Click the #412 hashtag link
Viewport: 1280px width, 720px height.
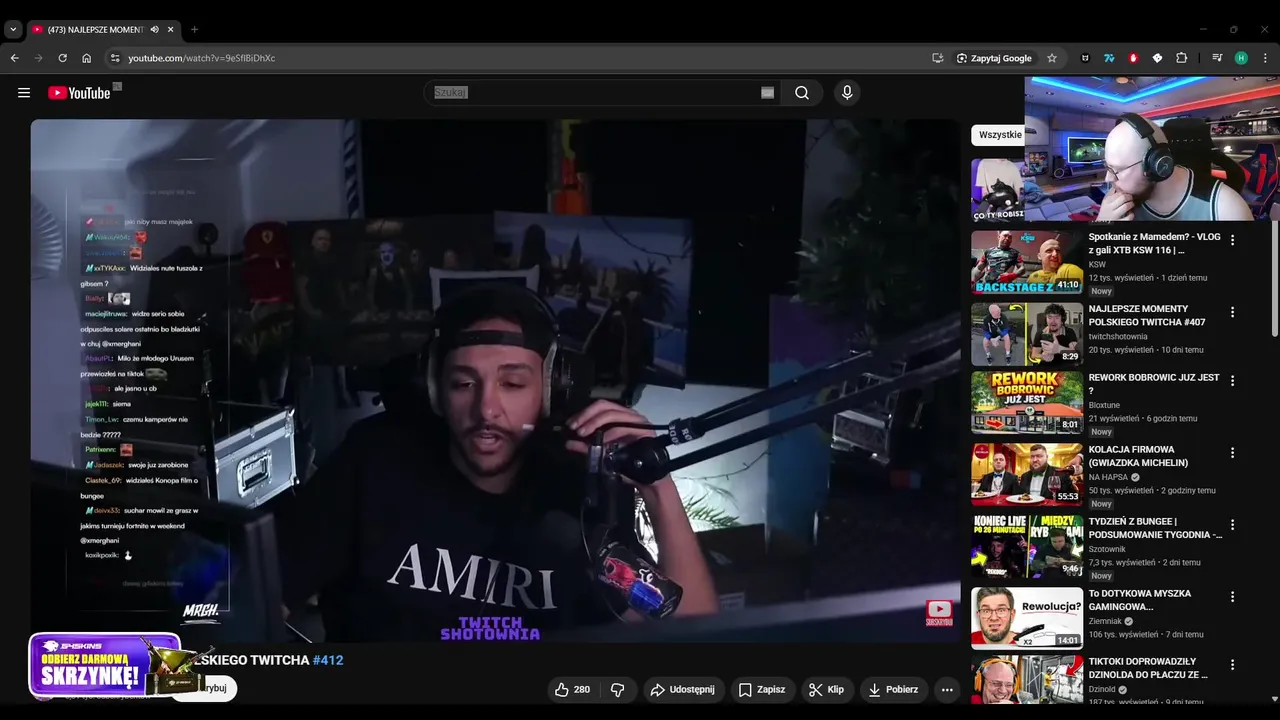[328, 660]
